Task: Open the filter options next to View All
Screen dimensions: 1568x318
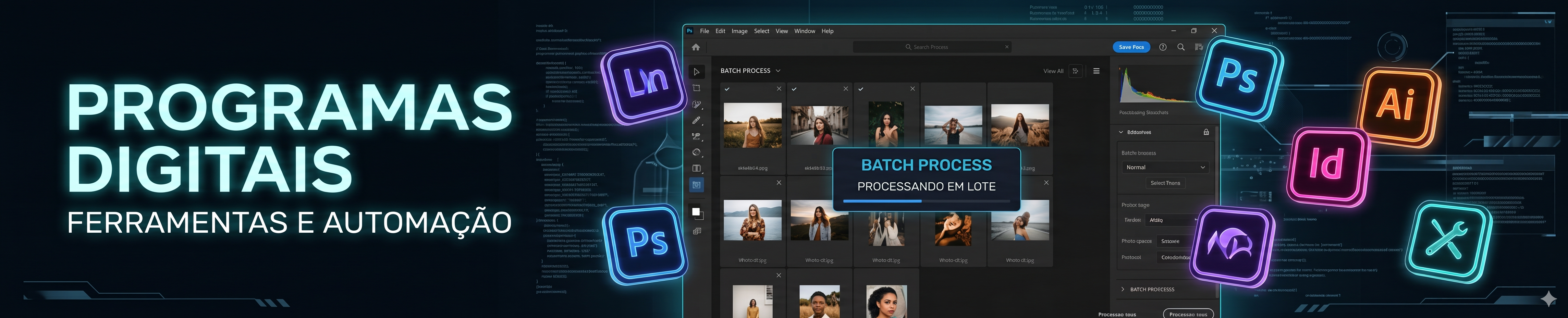Action: (x=1076, y=71)
